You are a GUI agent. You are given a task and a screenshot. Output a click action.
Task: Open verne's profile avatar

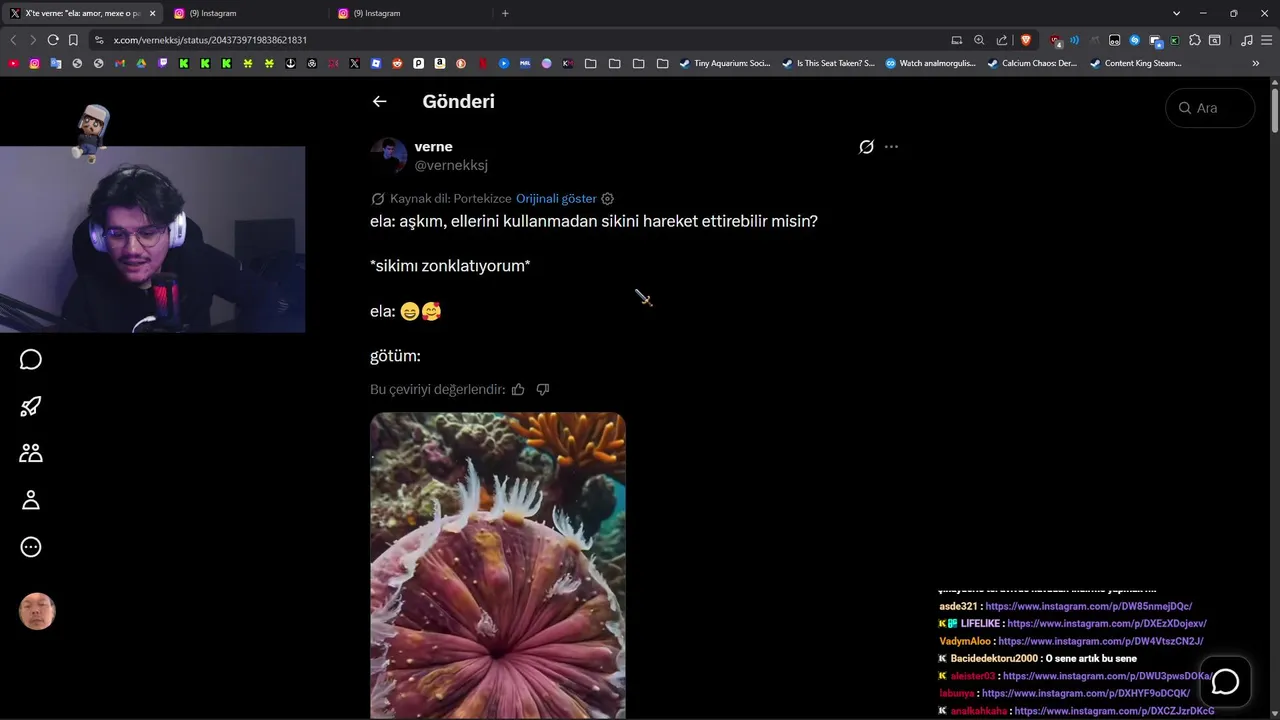pos(388,156)
